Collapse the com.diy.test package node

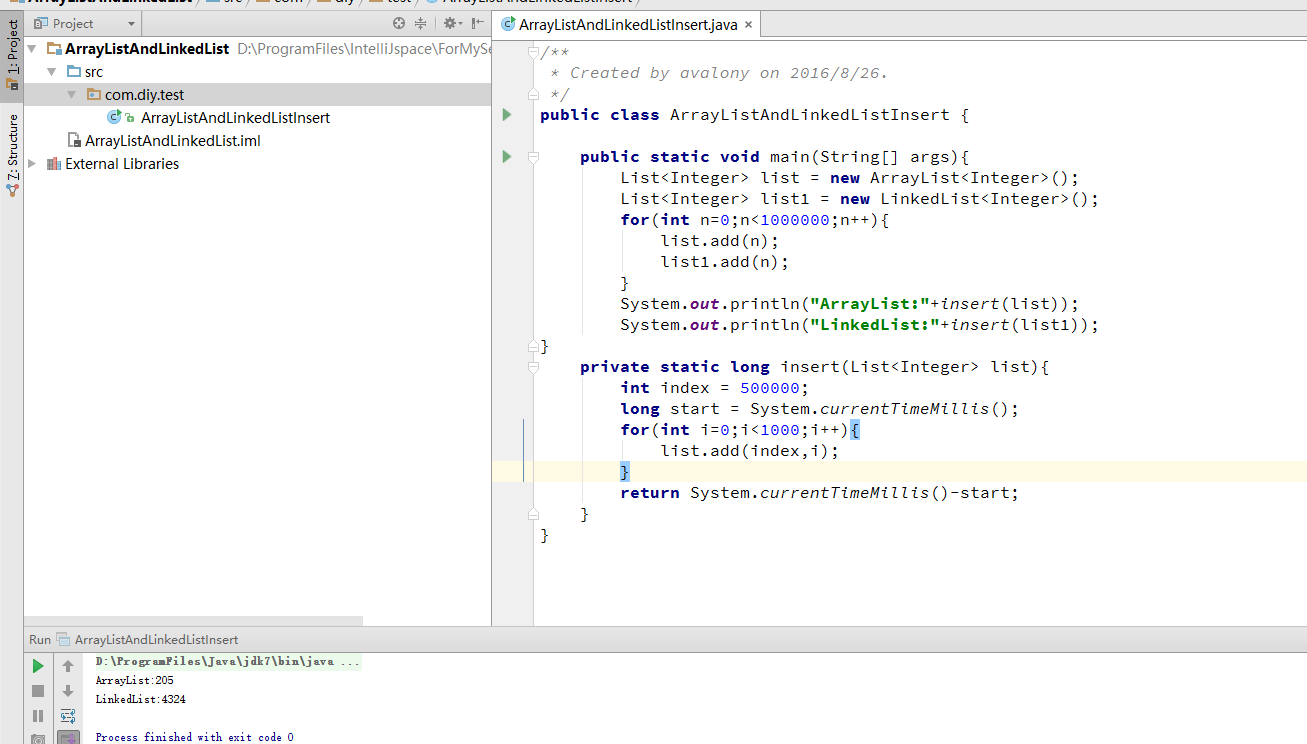pyautogui.click(x=72, y=95)
